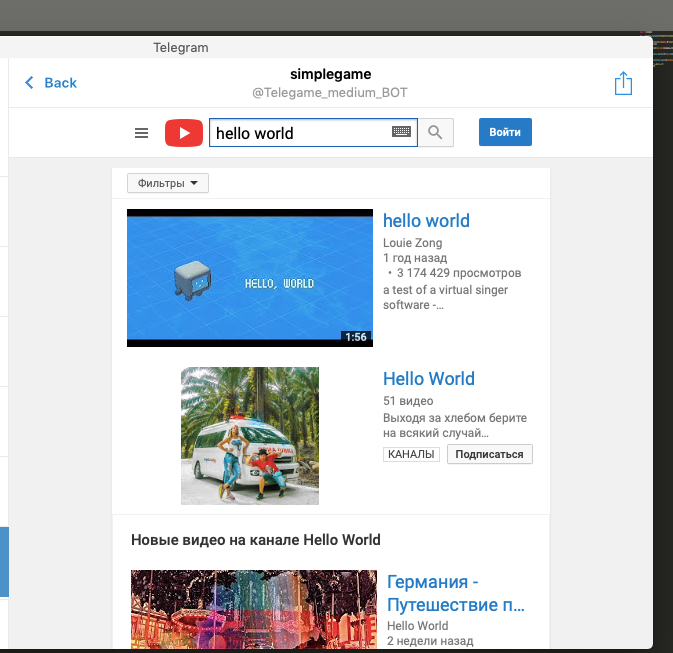Click the '2 недели назад' text
The width and height of the screenshot is (673, 653).
coord(430,641)
